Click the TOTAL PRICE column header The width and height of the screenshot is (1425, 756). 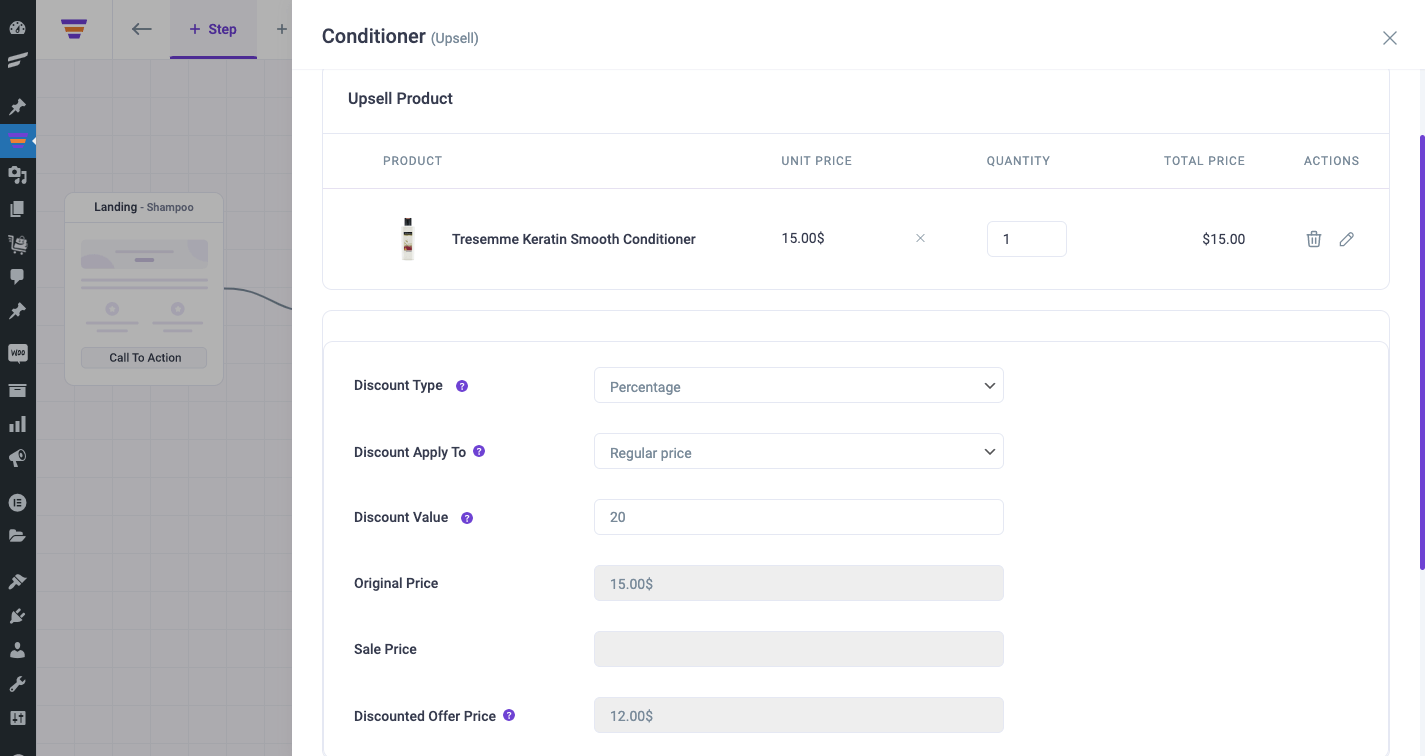[x=1204, y=161]
